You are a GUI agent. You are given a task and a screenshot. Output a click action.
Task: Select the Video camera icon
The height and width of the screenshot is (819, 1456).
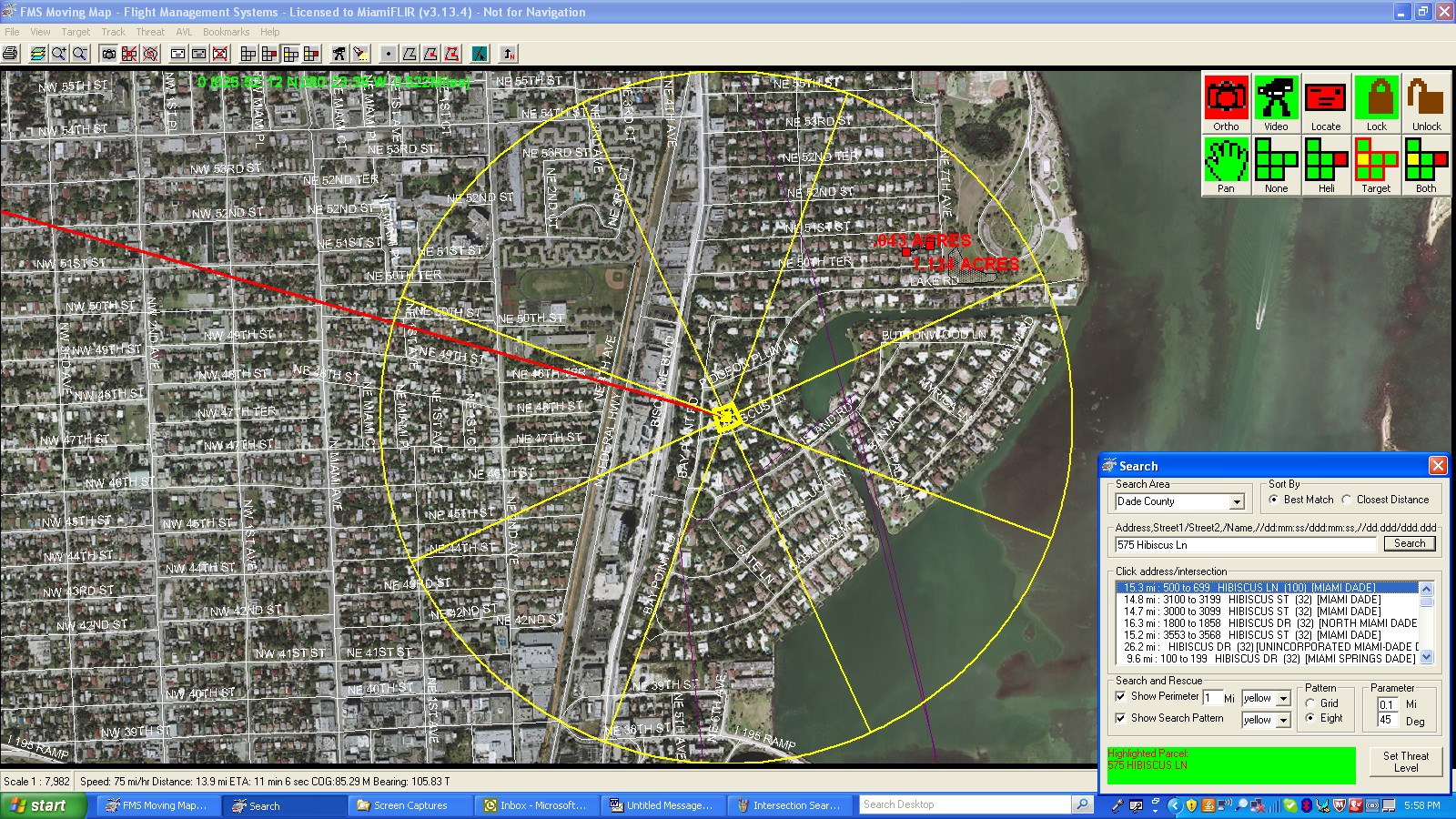(1276, 97)
